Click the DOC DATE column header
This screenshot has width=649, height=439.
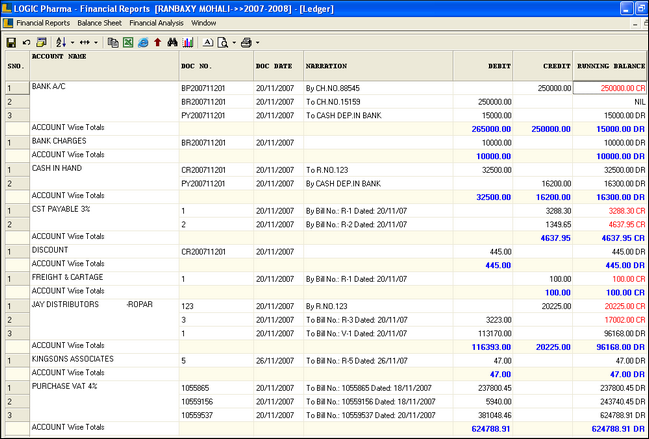click(x=279, y=66)
